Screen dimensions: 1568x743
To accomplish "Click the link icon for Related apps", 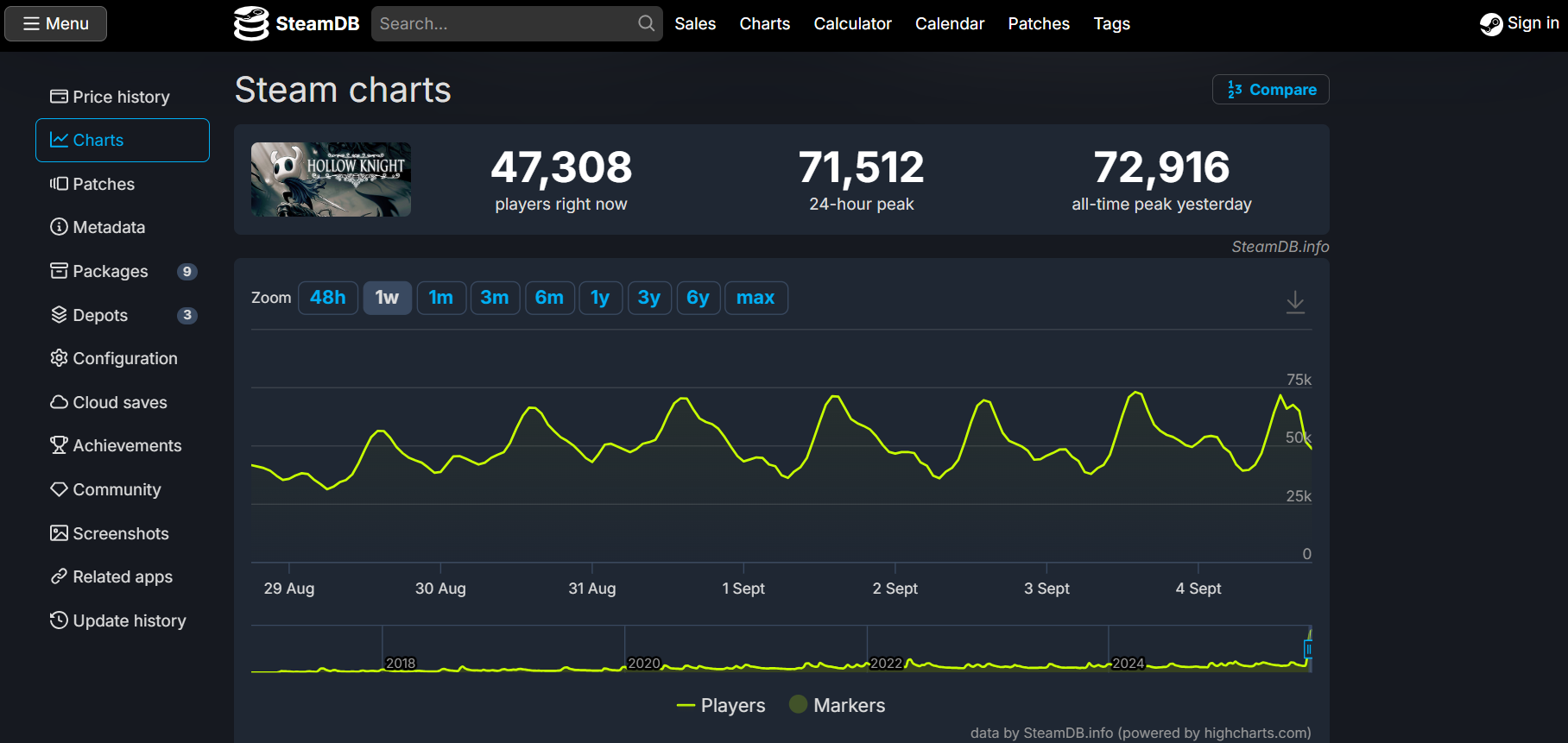I will [59, 576].
